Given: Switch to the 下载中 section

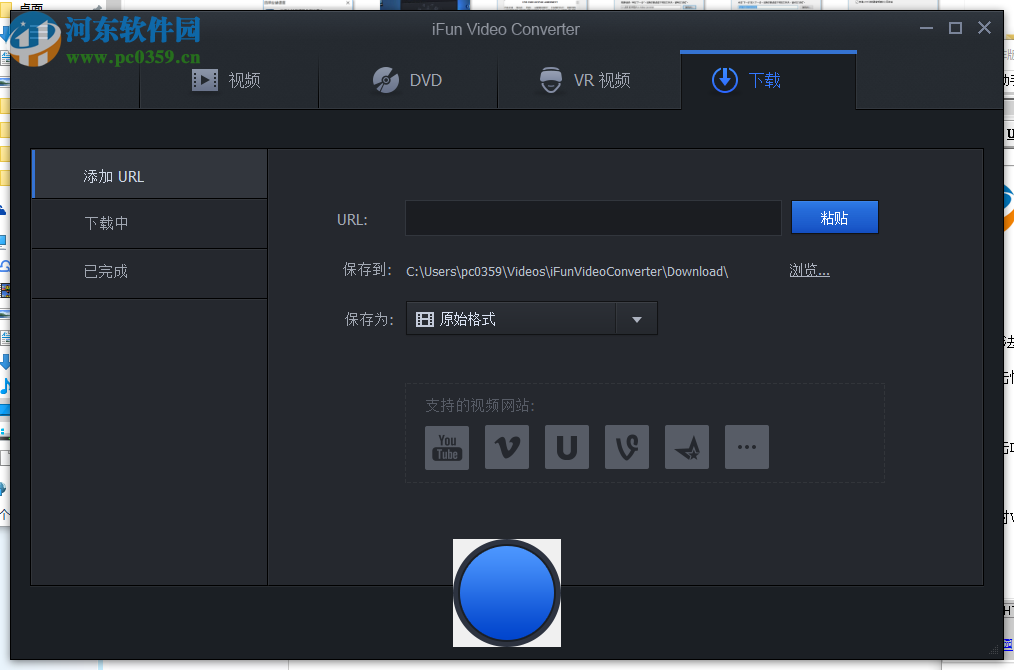Looking at the screenshot, I should 148,223.
